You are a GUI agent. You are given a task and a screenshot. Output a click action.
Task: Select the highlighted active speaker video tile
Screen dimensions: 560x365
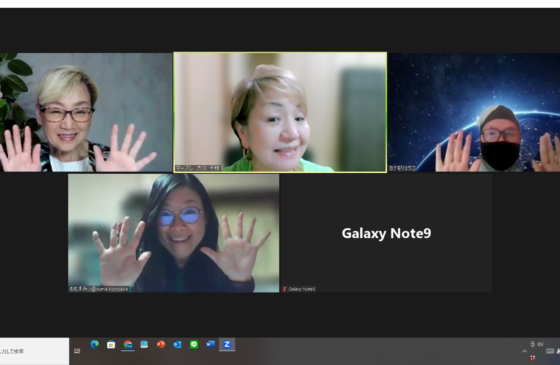[x=280, y=112]
